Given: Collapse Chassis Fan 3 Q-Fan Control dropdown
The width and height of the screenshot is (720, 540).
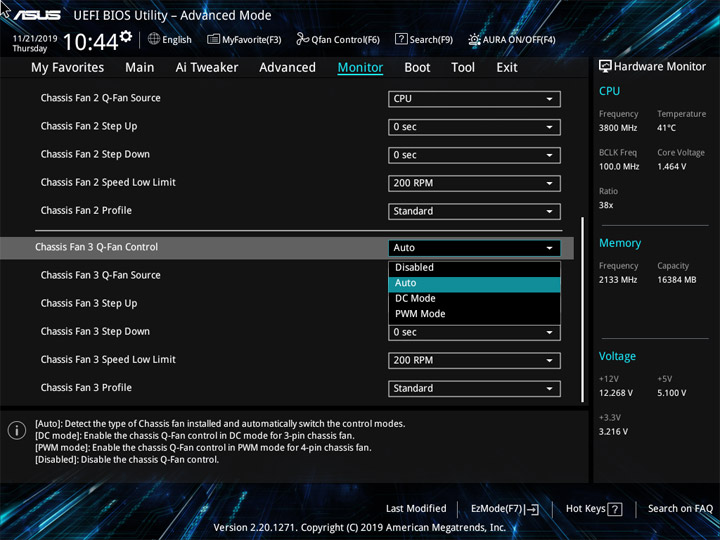Looking at the screenshot, I should pos(474,248).
